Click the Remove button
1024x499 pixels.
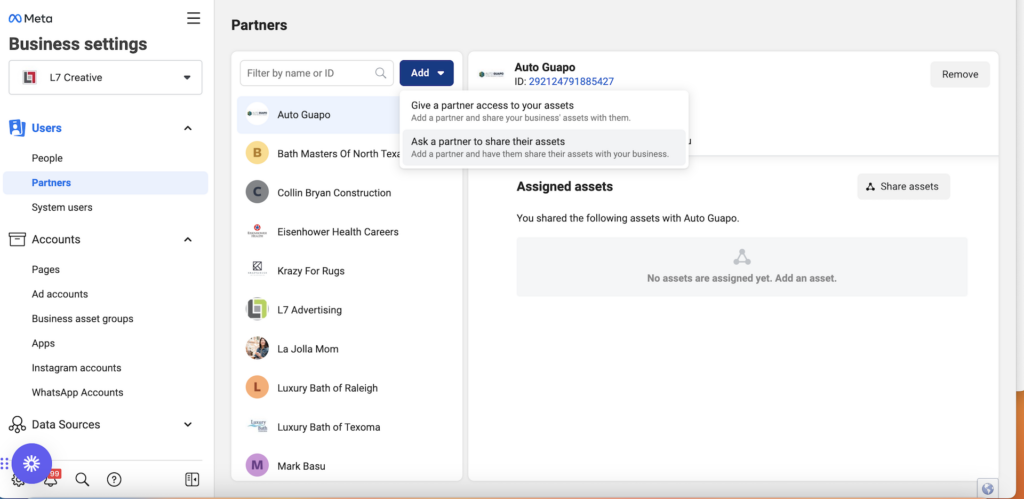(960, 74)
